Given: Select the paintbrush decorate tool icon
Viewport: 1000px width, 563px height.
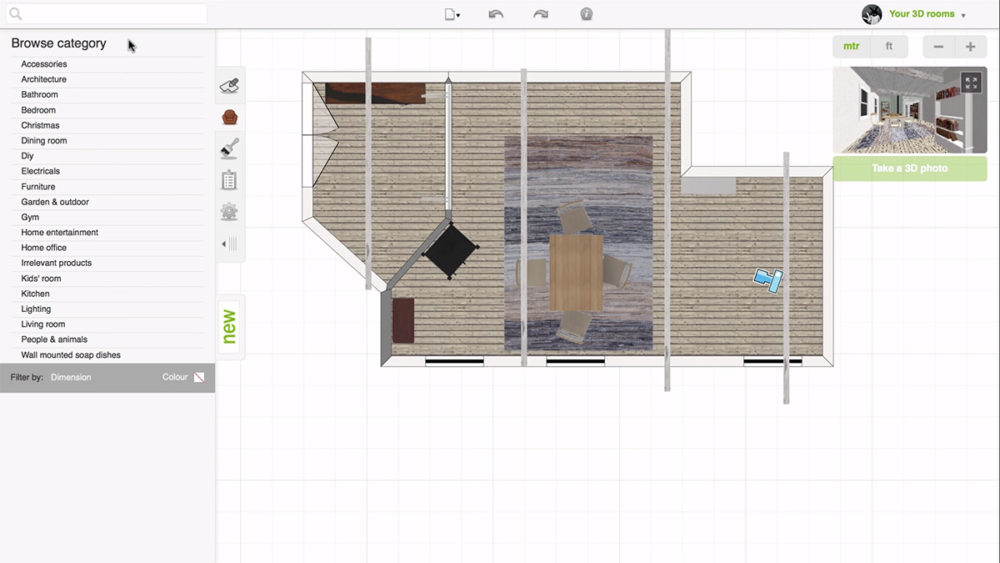Looking at the screenshot, I should point(230,149).
